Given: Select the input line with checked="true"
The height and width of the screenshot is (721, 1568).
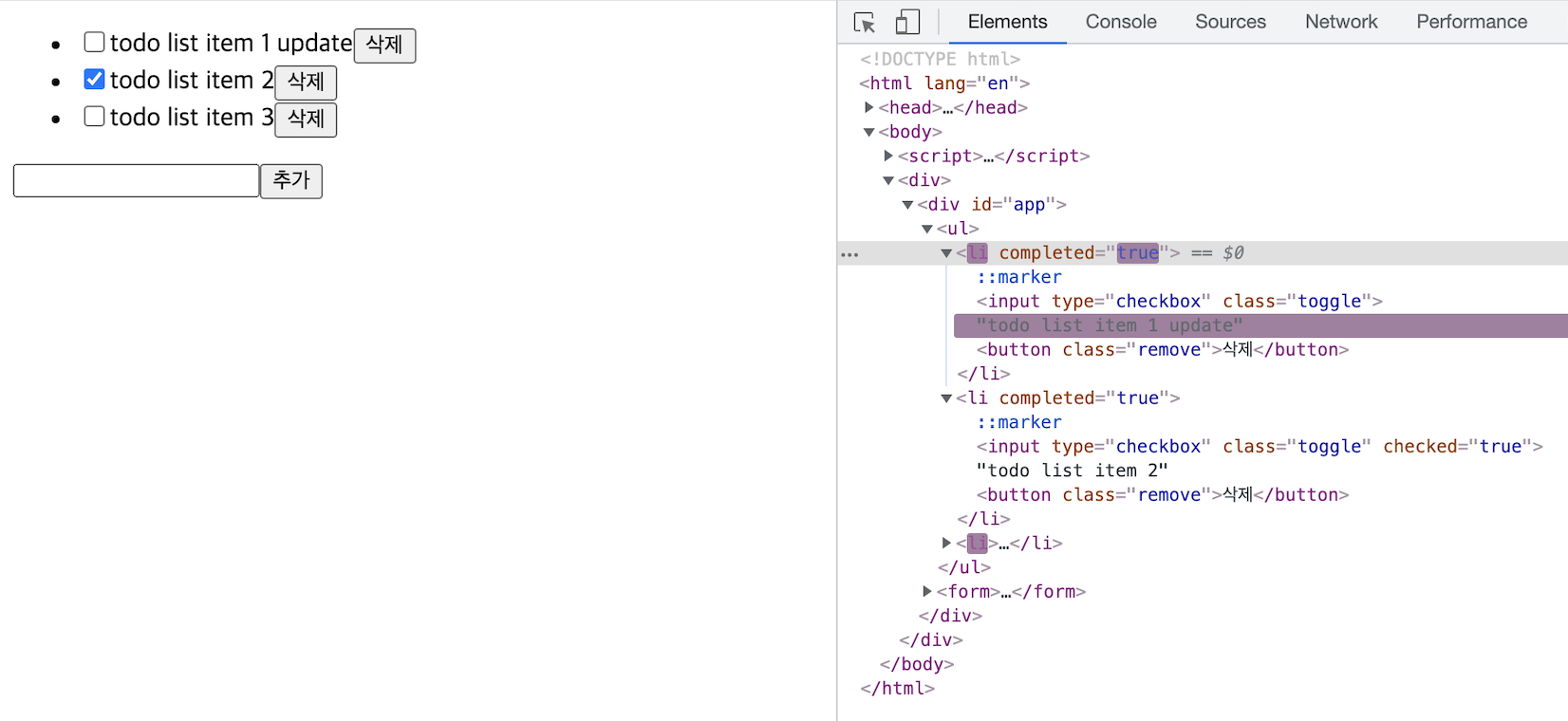Looking at the screenshot, I should [1260, 447].
